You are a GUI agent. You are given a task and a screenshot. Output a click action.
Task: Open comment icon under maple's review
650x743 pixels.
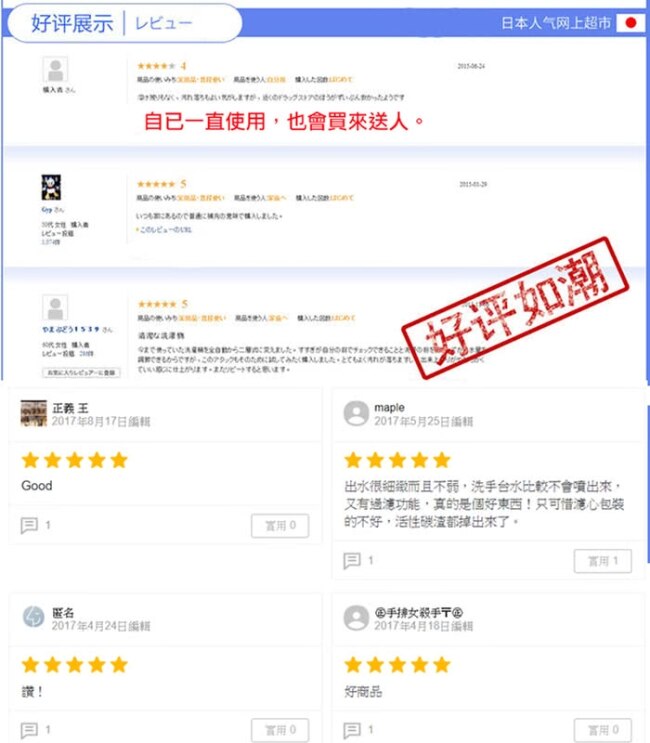click(x=352, y=561)
